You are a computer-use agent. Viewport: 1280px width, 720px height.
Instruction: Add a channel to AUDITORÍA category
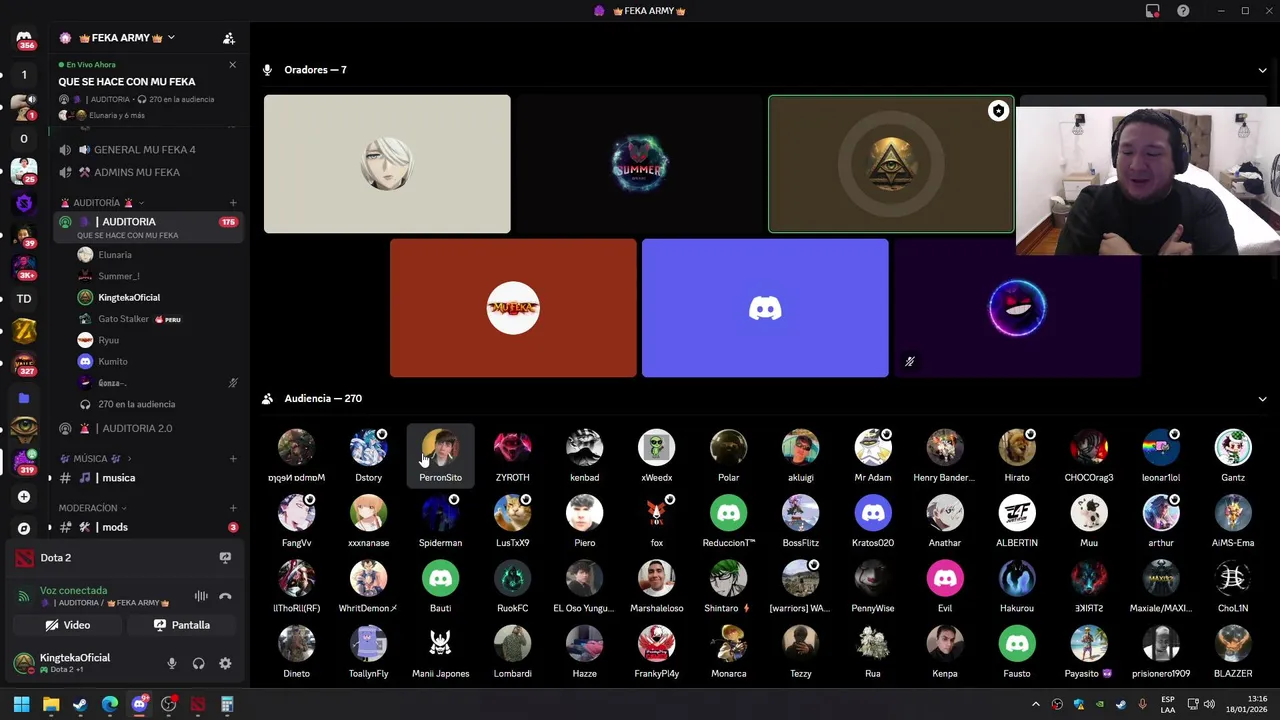(x=233, y=203)
